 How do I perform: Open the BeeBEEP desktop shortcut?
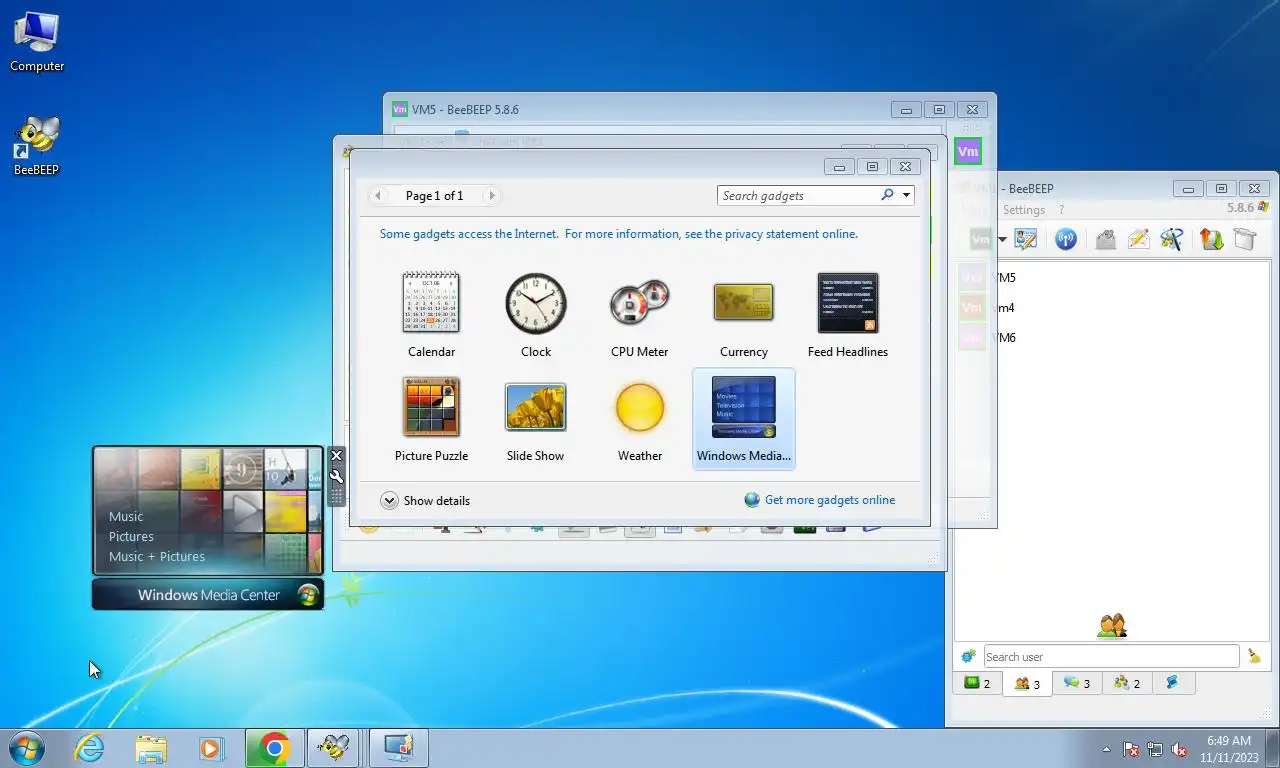[37, 146]
